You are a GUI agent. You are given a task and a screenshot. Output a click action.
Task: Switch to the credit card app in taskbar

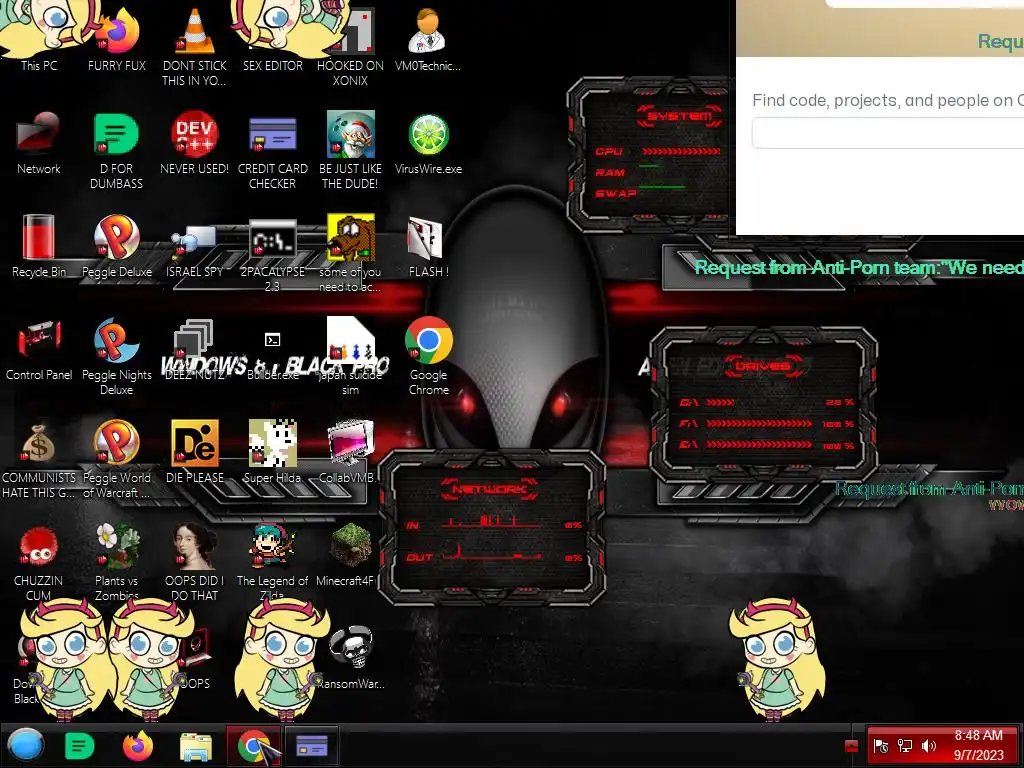[x=312, y=746]
